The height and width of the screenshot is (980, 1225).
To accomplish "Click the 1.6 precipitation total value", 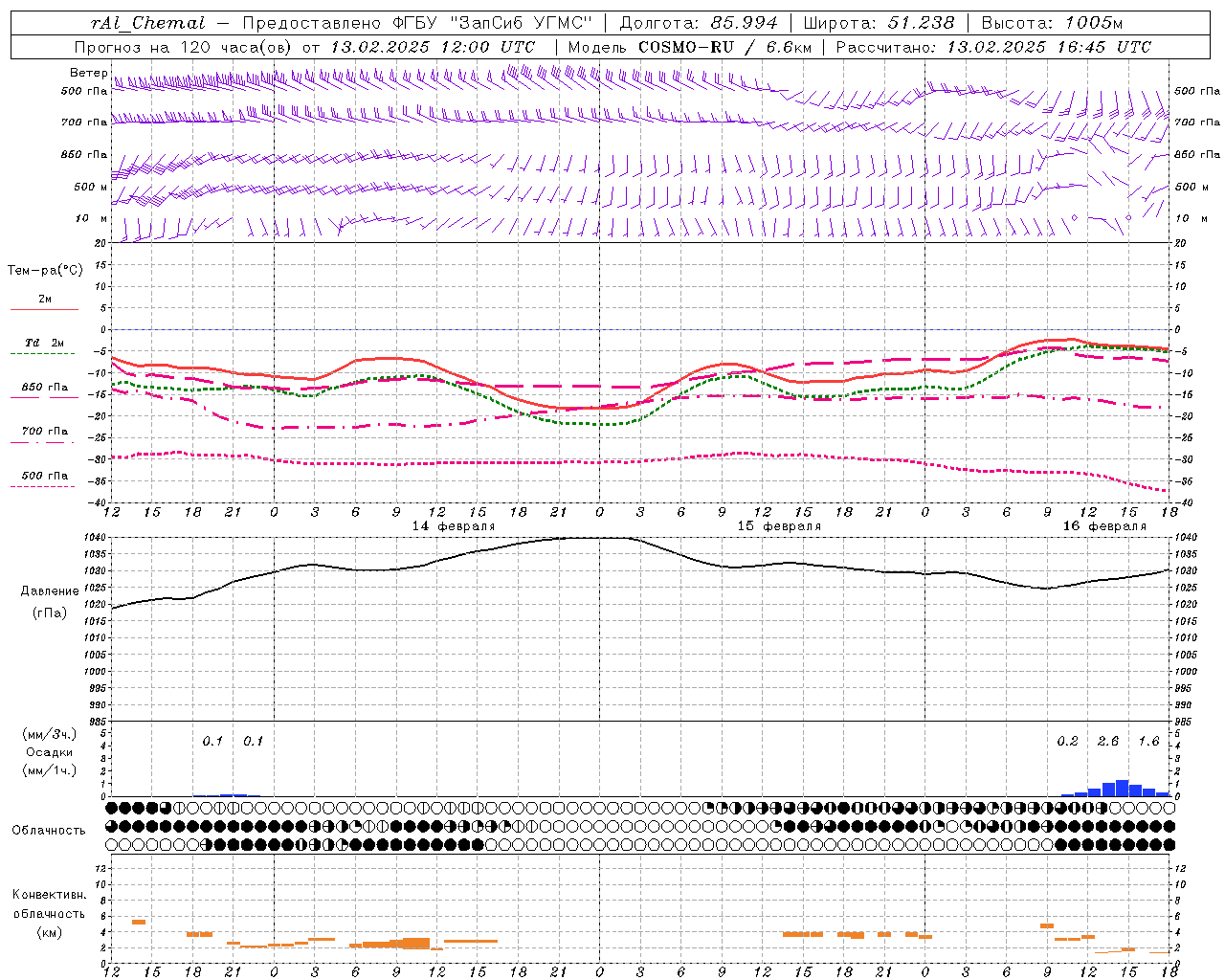I will [1148, 741].
